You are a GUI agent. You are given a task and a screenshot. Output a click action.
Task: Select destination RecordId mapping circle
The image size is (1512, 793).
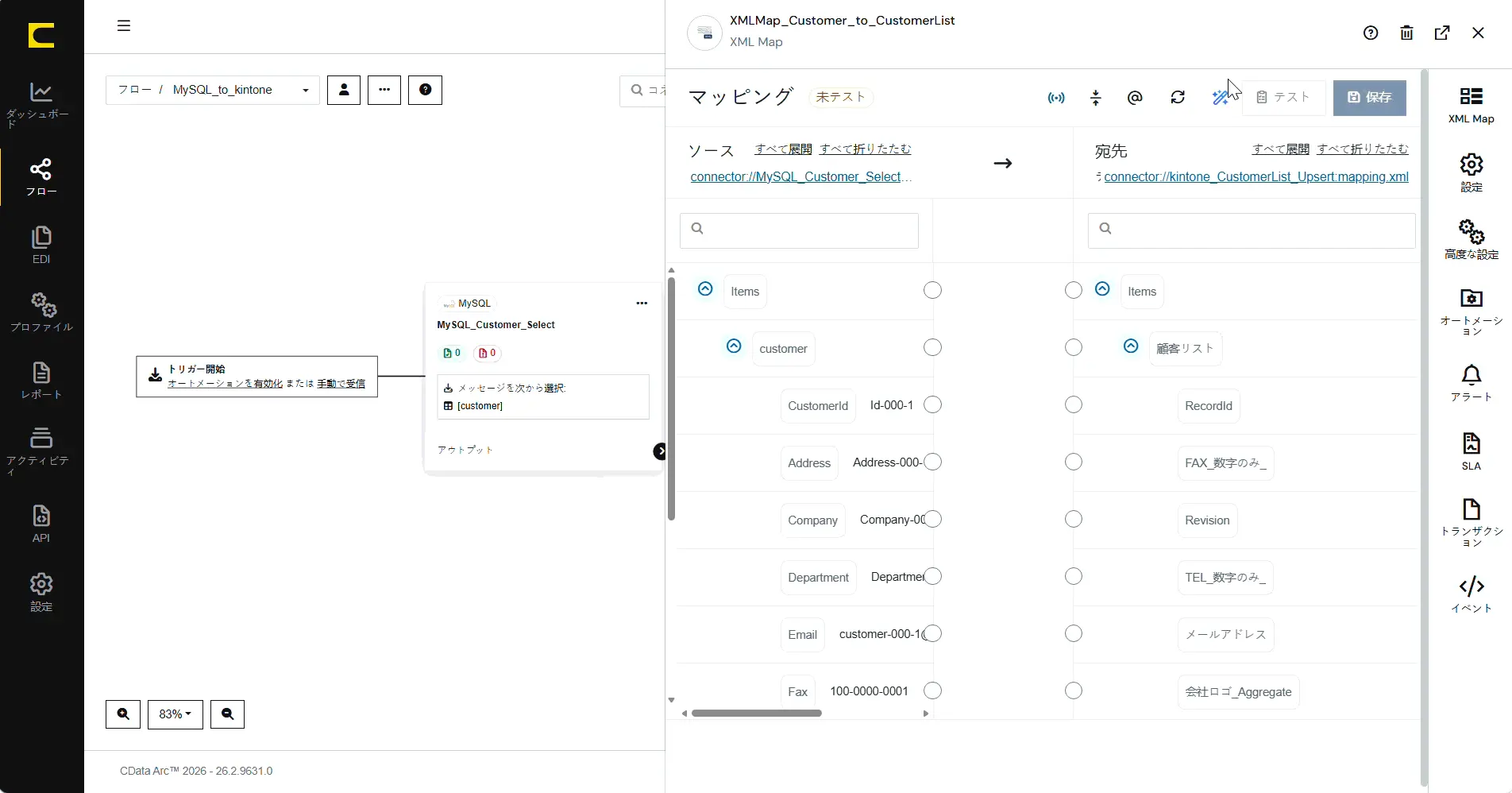1074,404
